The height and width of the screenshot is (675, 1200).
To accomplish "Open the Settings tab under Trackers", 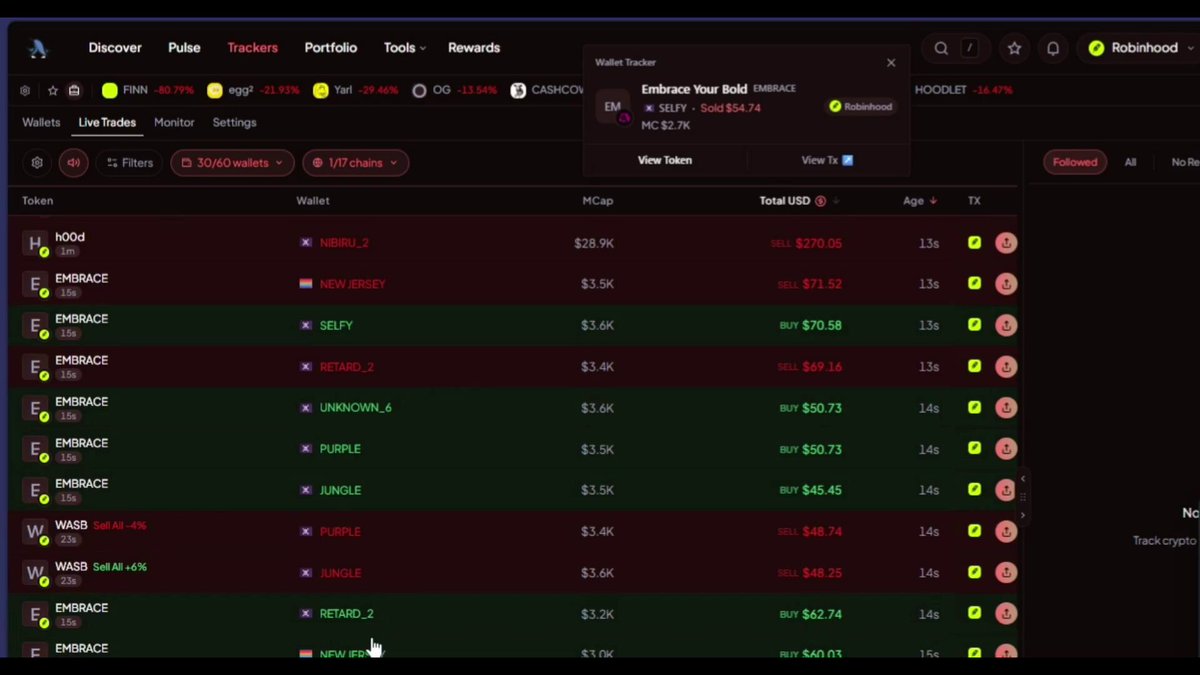I will pos(234,123).
